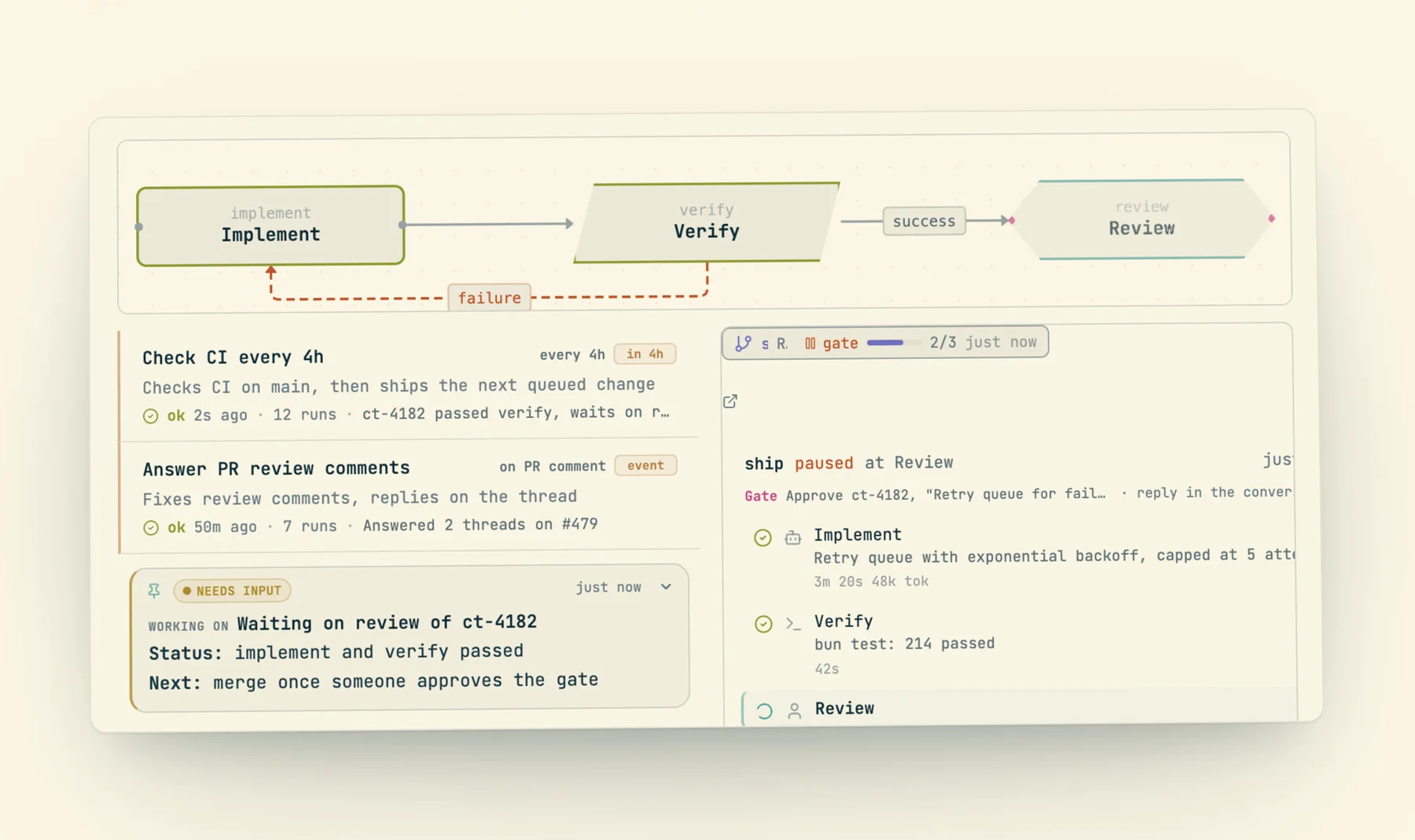Open the external link icon below the gate pill
This screenshot has width=1415, height=840.
click(x=730, y=402)
